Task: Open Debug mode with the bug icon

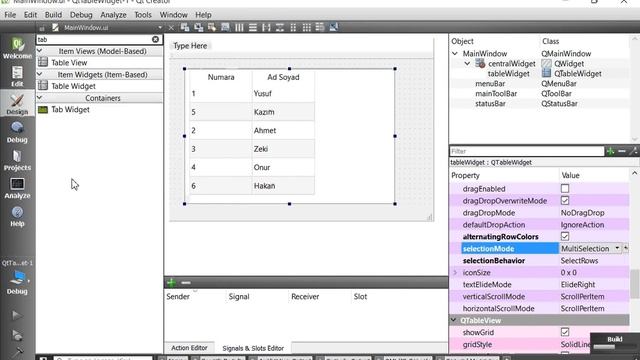Action: click(x=17, y=132)
